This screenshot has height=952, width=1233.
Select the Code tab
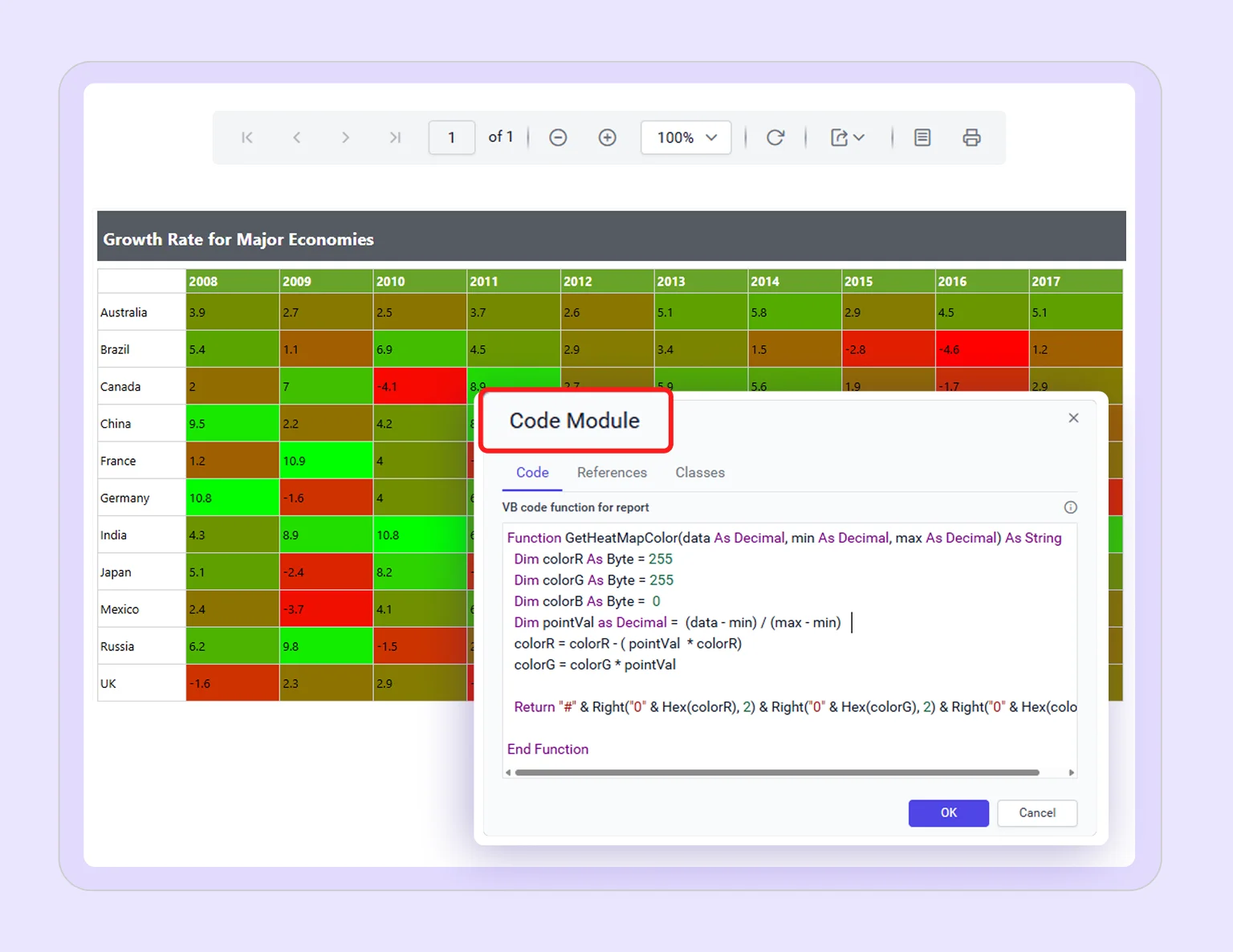(x=531, y=473)
